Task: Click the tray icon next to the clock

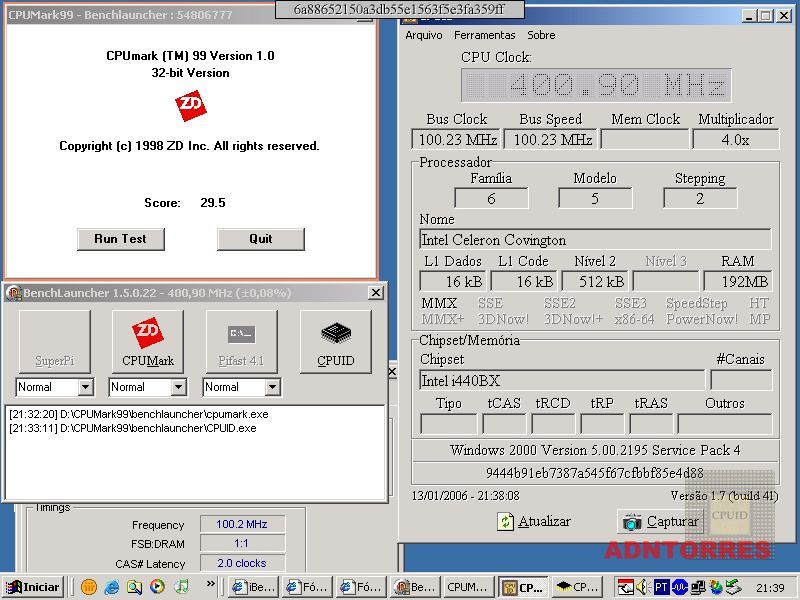Action: [733, 587]
